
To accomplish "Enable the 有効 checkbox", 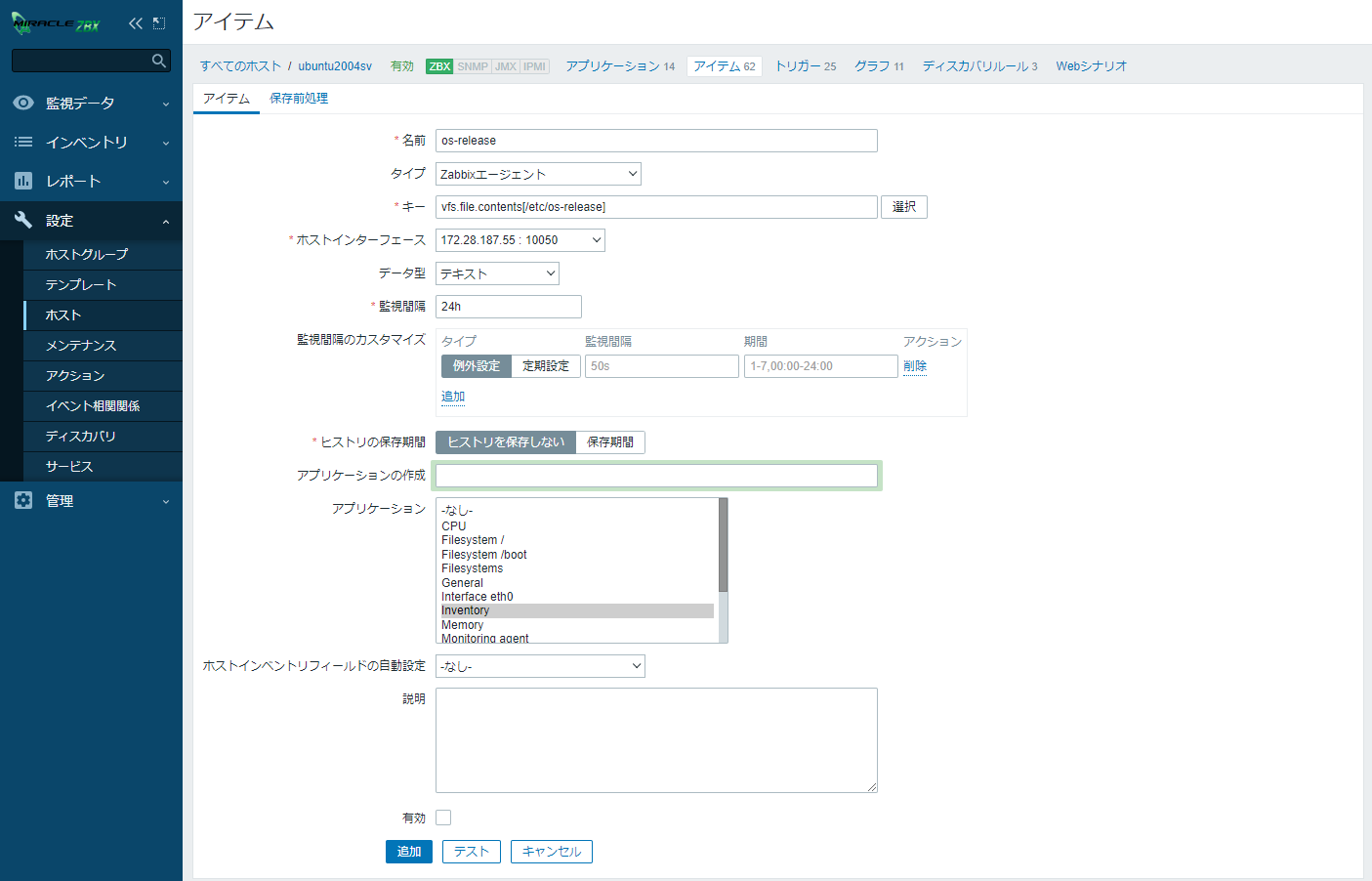I will point(443,818).
